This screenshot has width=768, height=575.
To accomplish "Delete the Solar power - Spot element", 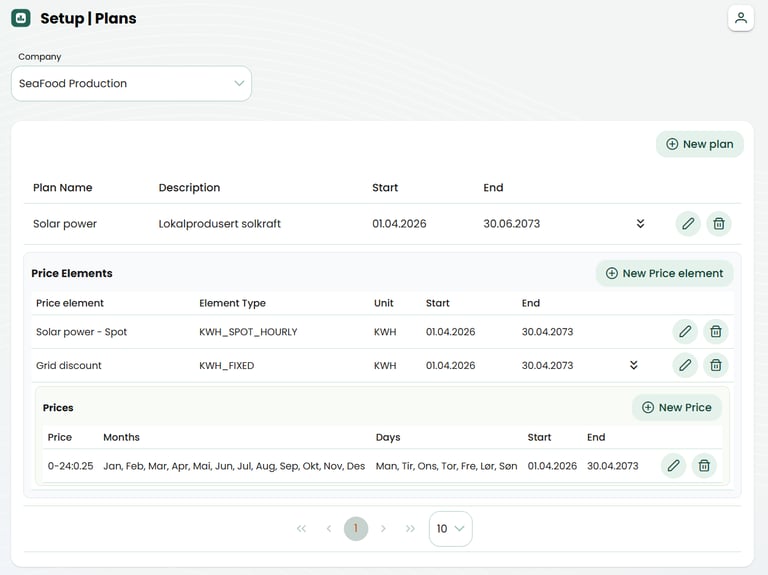I will pyautogui.click(x=715, y=332).
